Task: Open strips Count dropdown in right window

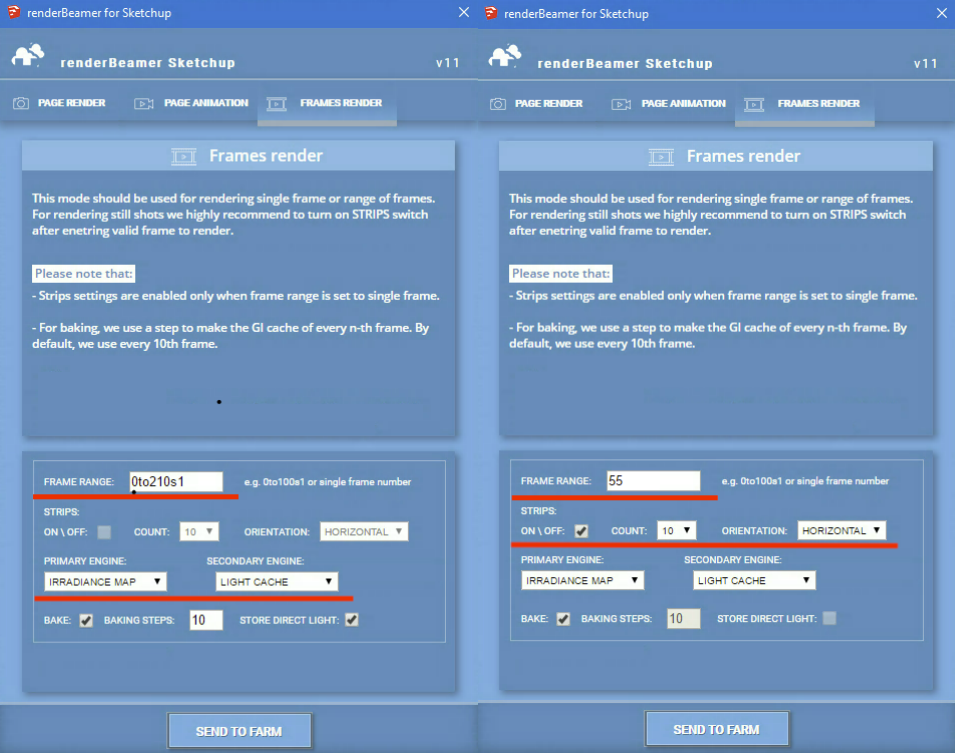Action: [676, 530]
